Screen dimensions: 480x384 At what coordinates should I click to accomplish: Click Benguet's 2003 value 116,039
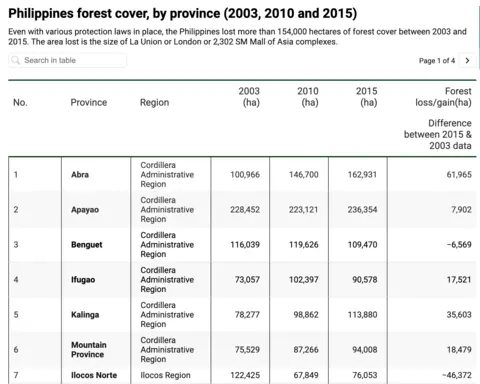coord(245,245)
